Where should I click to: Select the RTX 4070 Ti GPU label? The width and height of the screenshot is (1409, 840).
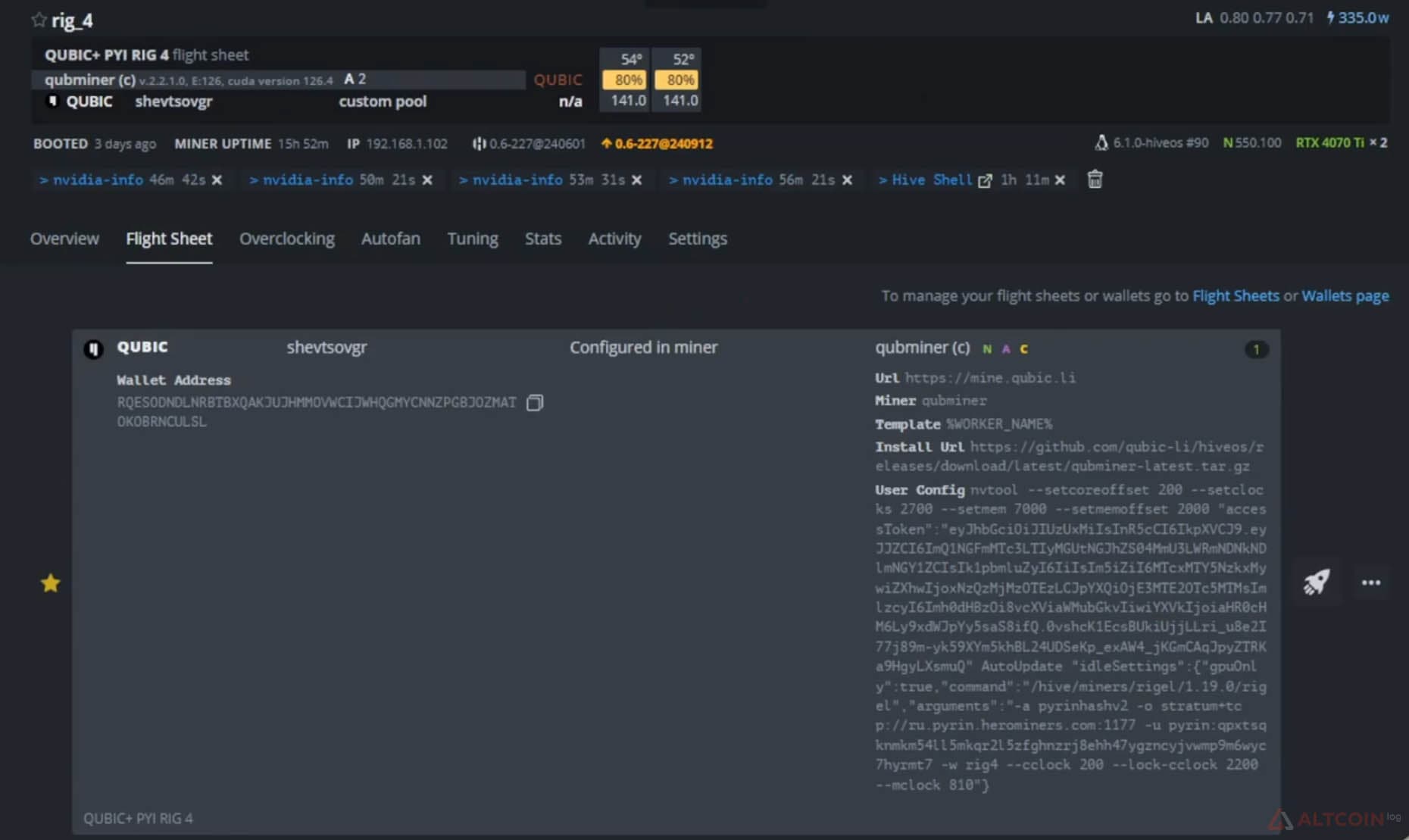tap(1329, 142)
